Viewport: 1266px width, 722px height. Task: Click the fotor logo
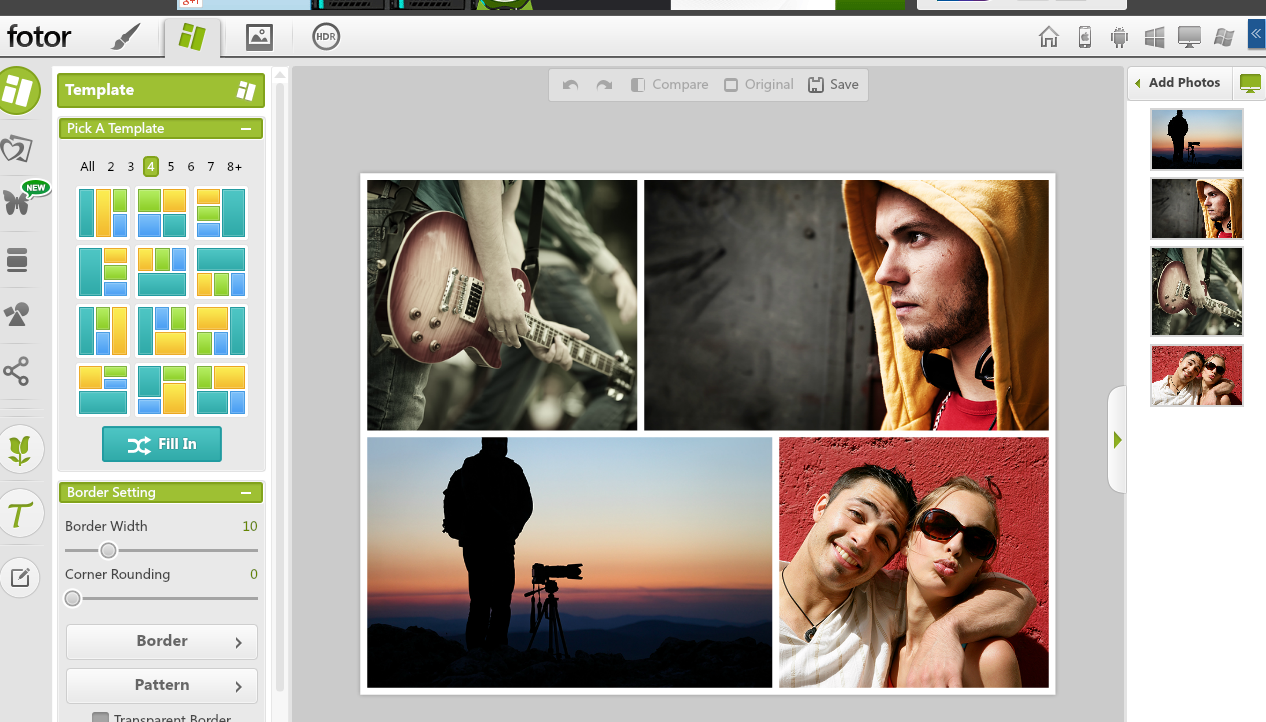tap(39, 37)
